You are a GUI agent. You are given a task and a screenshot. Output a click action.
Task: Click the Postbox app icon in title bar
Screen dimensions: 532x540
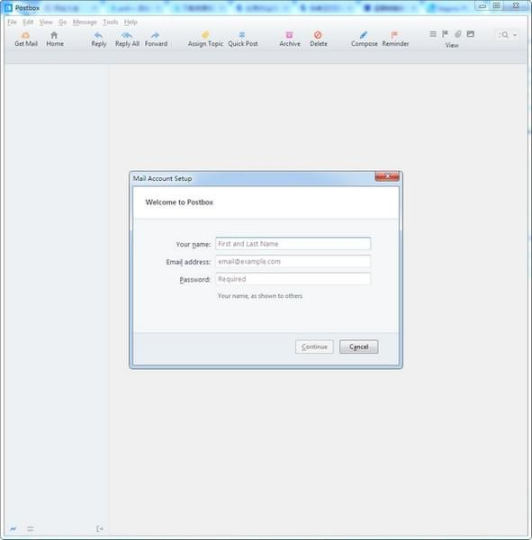[x=8, y=8]
